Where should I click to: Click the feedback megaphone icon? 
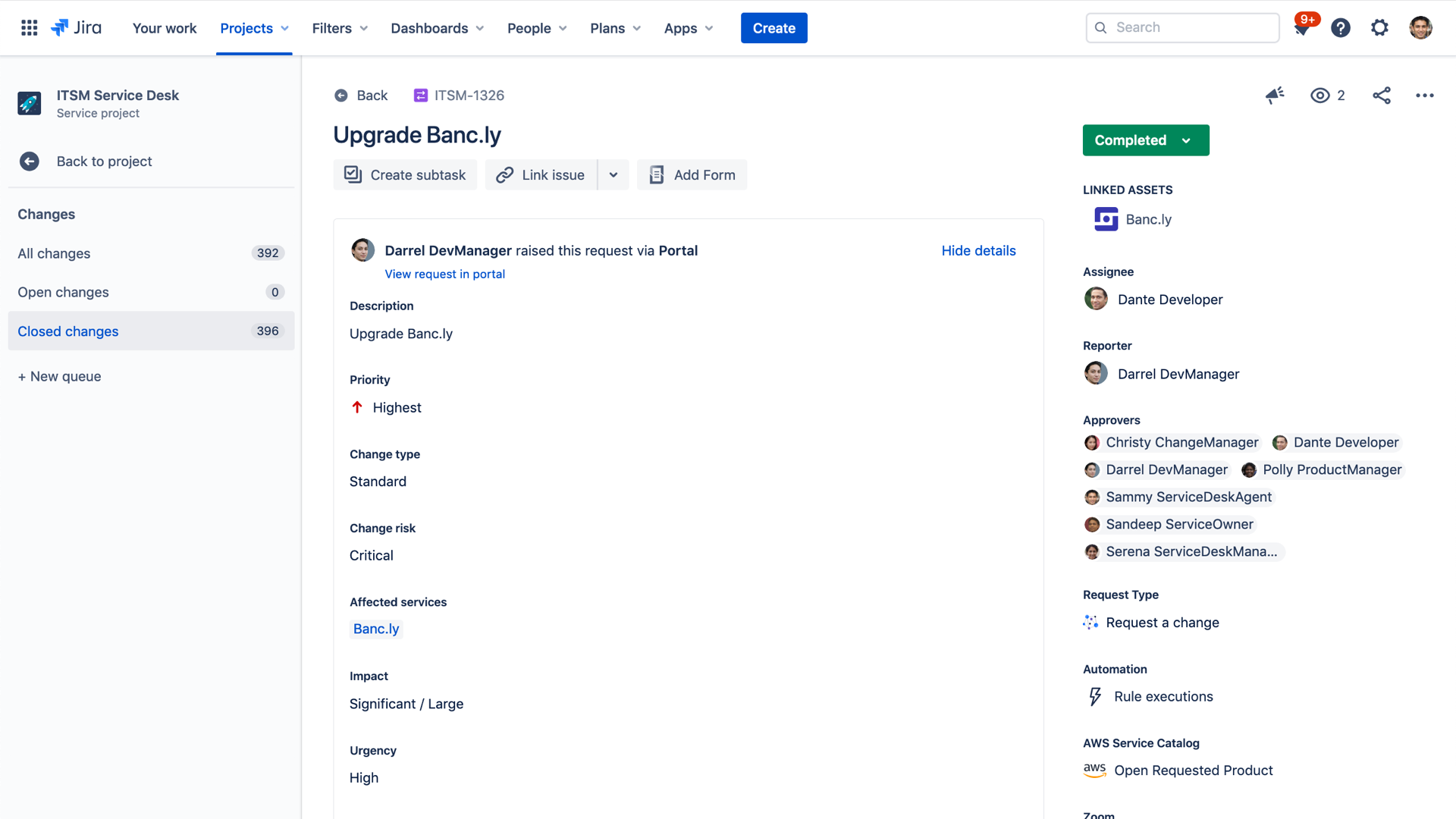[x=1275, y=96]
